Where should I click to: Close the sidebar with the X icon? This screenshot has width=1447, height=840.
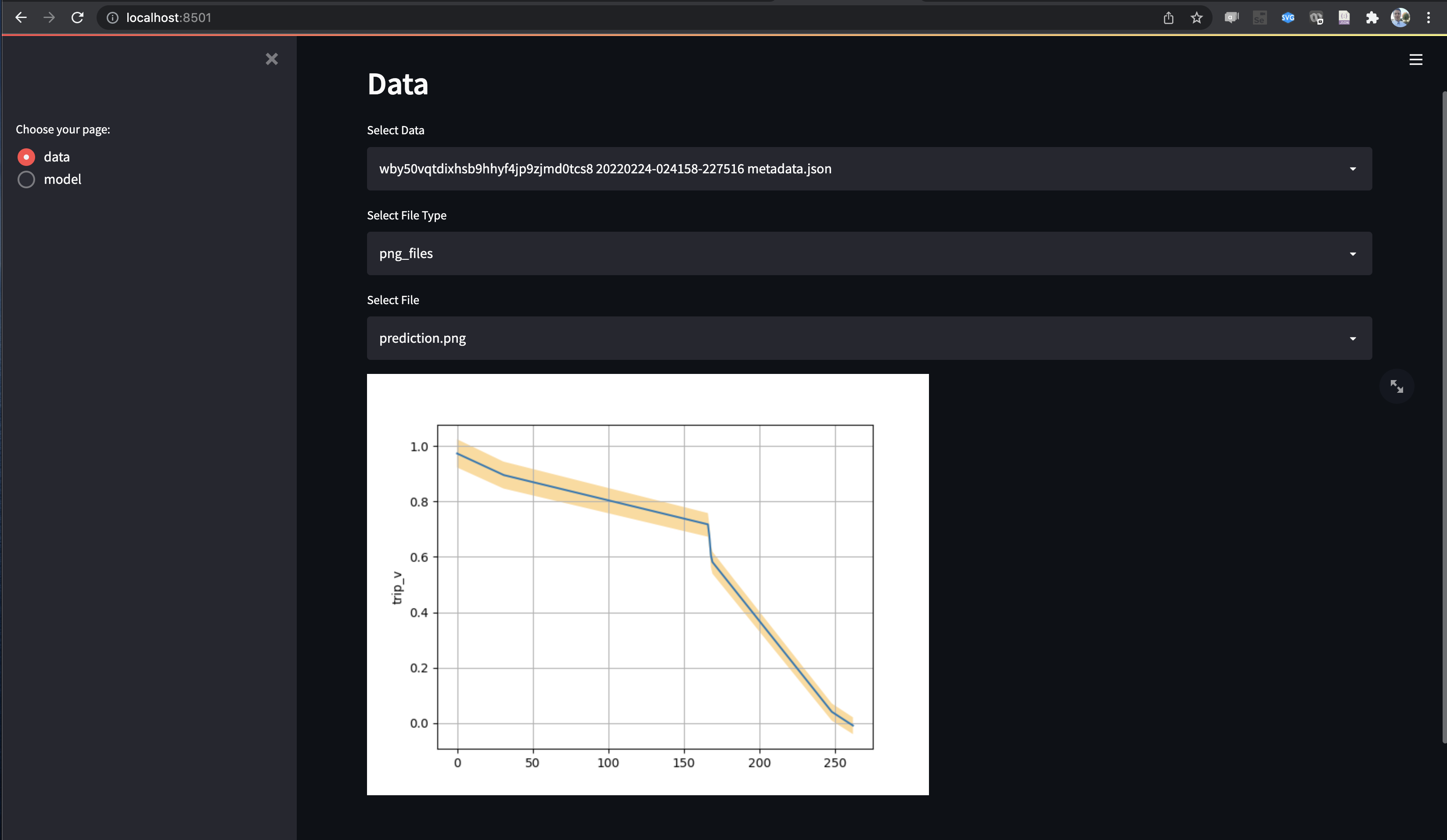(272, 59)
